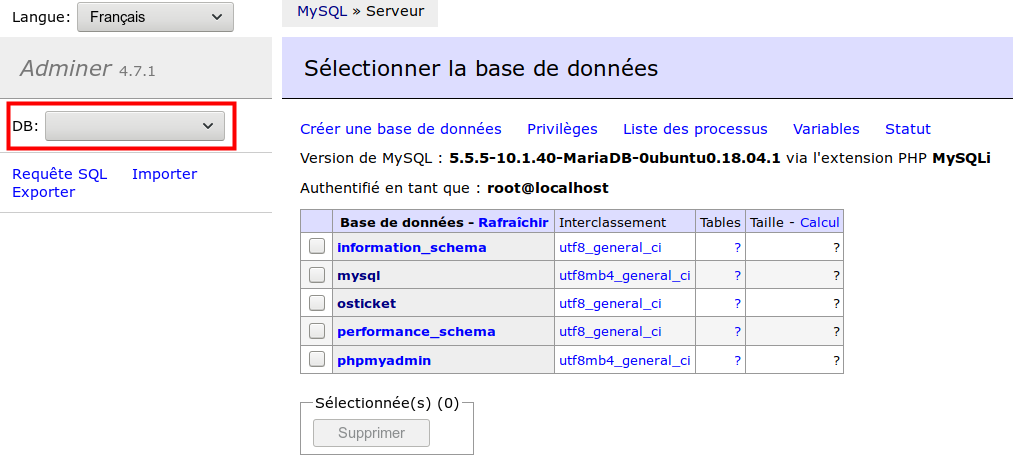Open the Variables link

point(826,129)
